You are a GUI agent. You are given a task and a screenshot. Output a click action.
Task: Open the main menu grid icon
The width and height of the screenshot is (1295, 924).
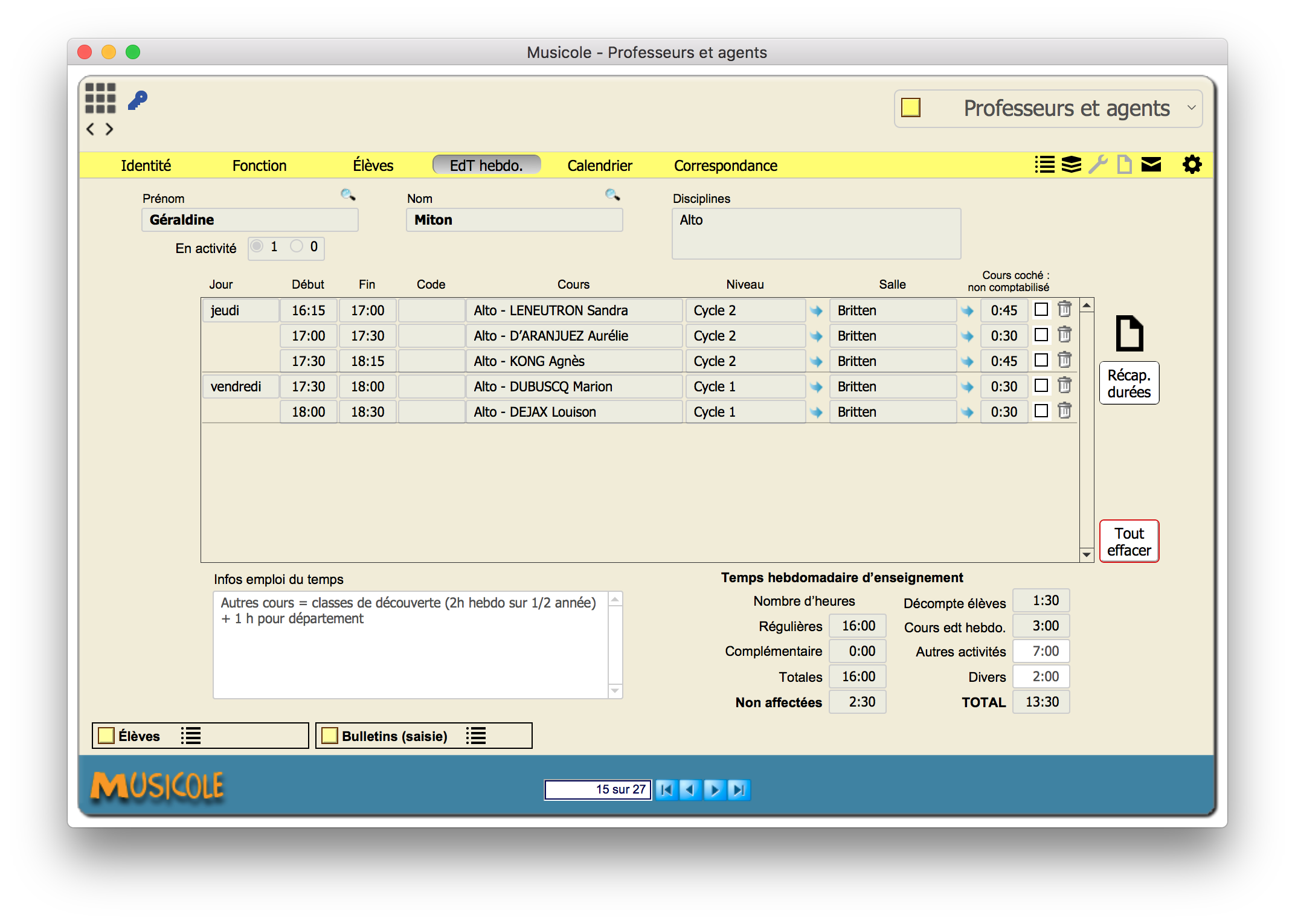click(x=100, y=98)
